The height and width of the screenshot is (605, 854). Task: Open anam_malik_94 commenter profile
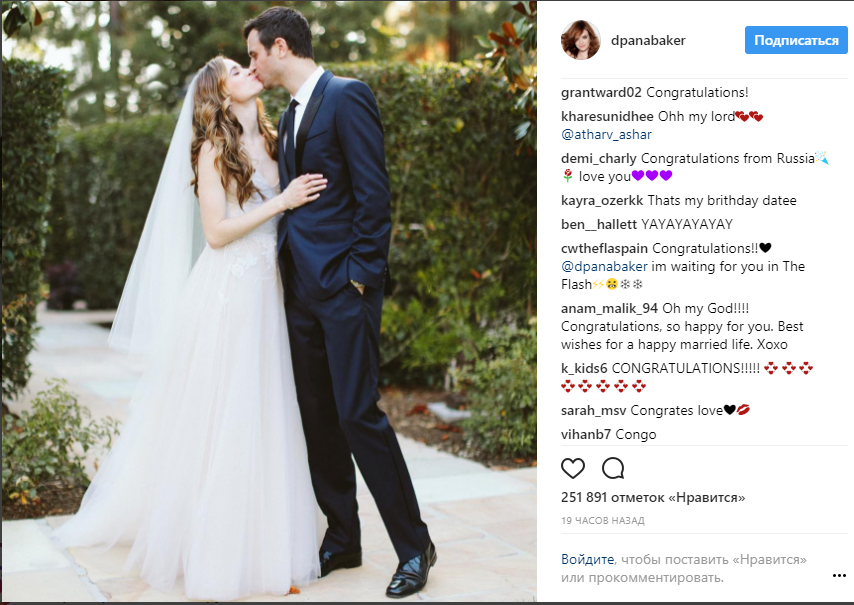point(609,309)
